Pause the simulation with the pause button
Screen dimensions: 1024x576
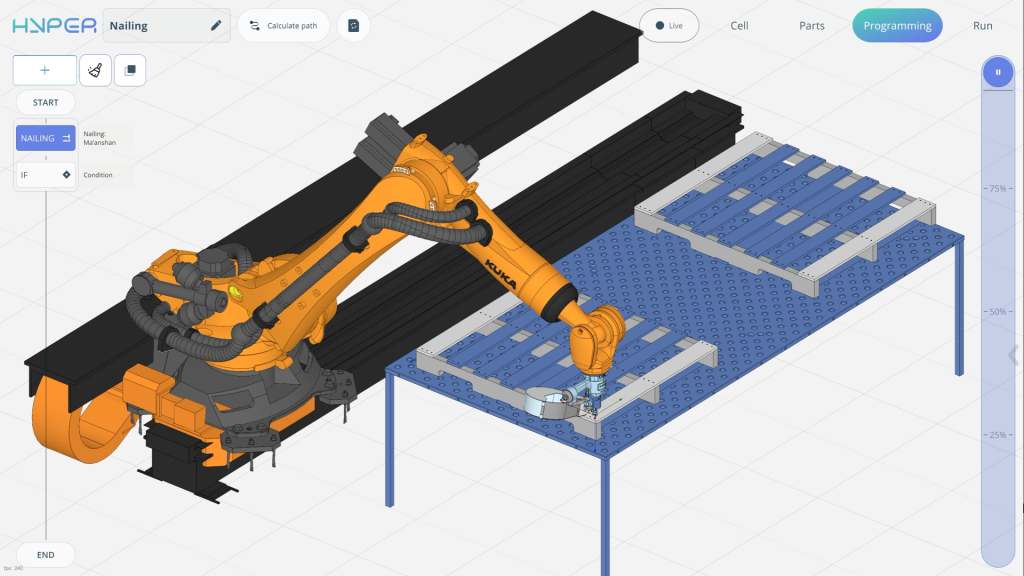(997, 72)
